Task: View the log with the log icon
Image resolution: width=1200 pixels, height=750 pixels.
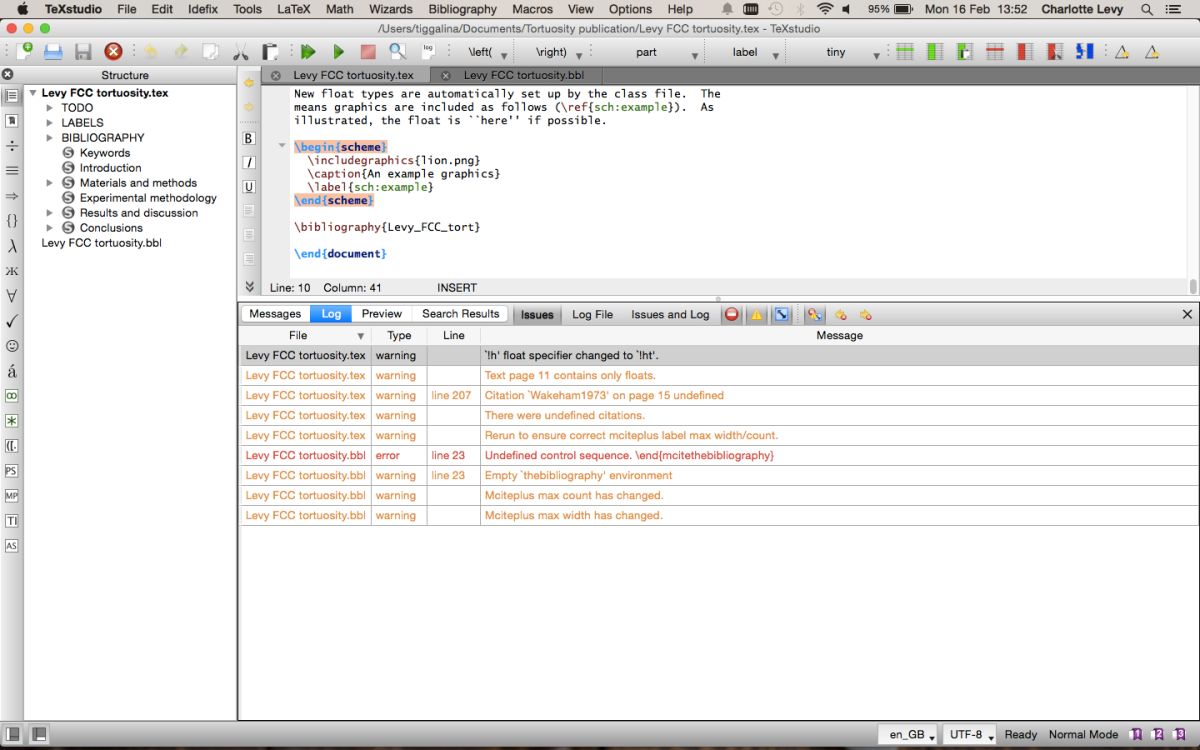Action: (428, 51)
